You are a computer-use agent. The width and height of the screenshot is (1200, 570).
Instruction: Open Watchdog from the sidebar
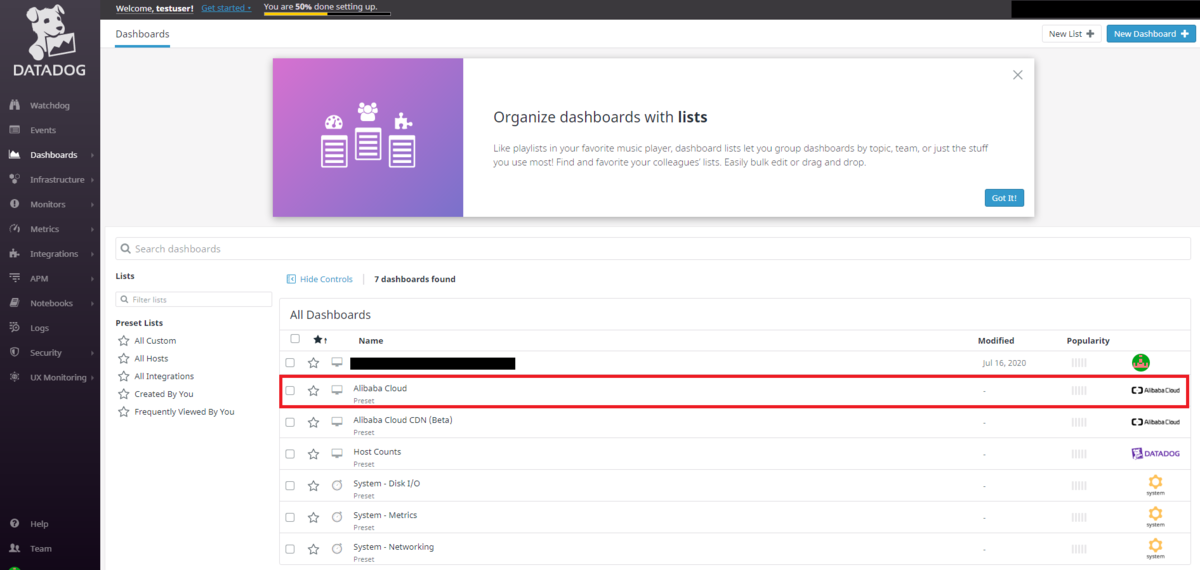50,105
